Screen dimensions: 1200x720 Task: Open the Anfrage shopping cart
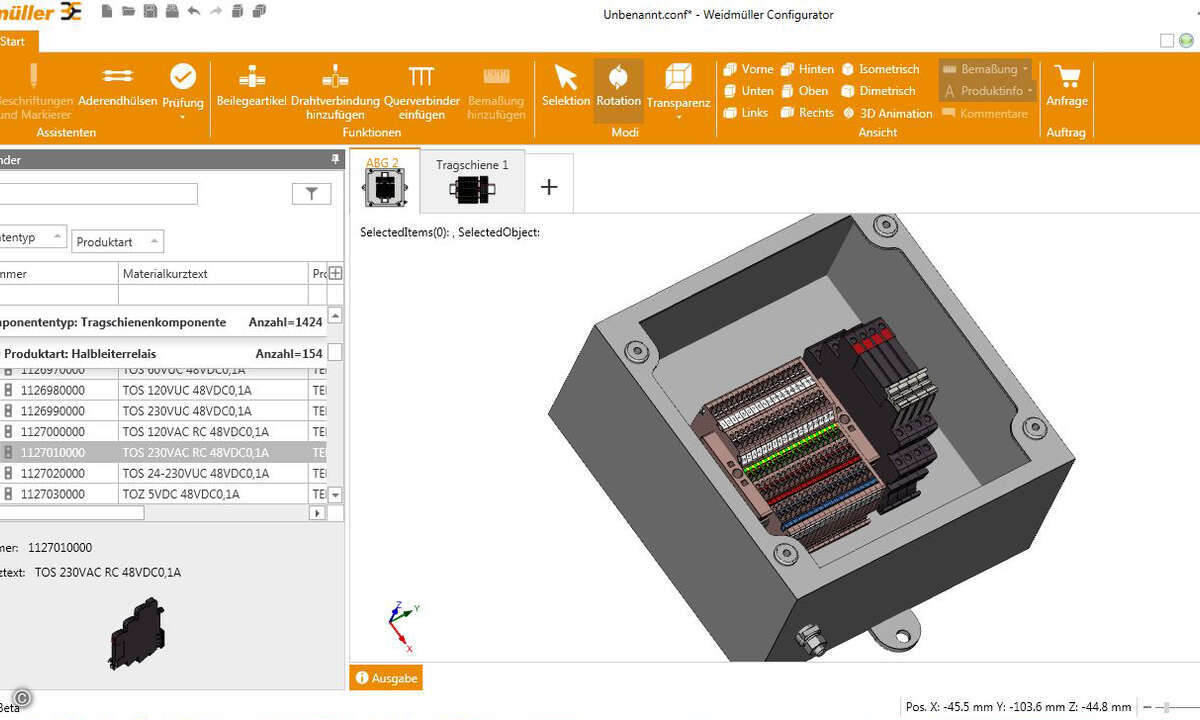coord(1066,87)
